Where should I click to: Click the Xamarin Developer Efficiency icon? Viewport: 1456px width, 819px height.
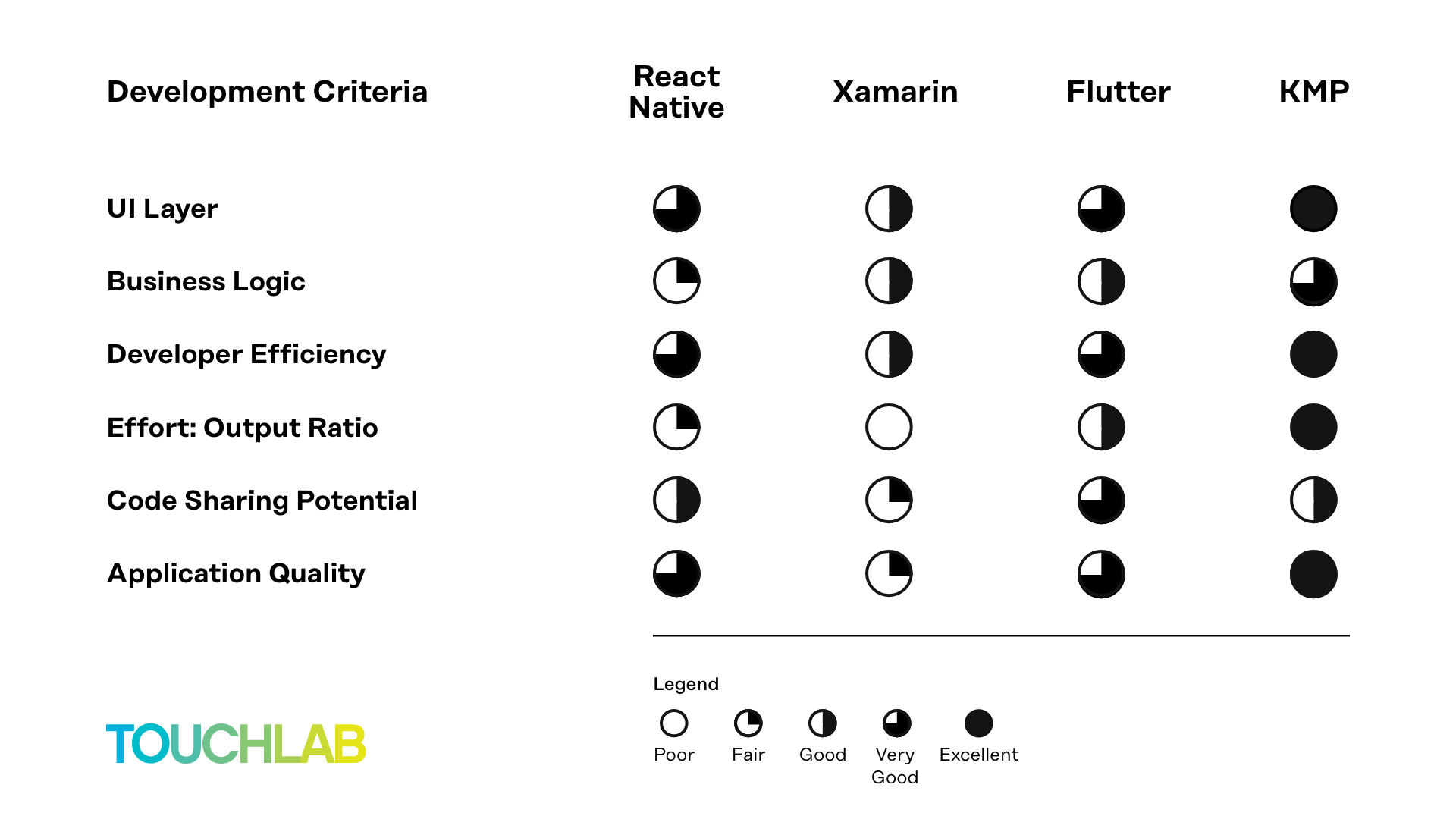(x=887, y=355)
